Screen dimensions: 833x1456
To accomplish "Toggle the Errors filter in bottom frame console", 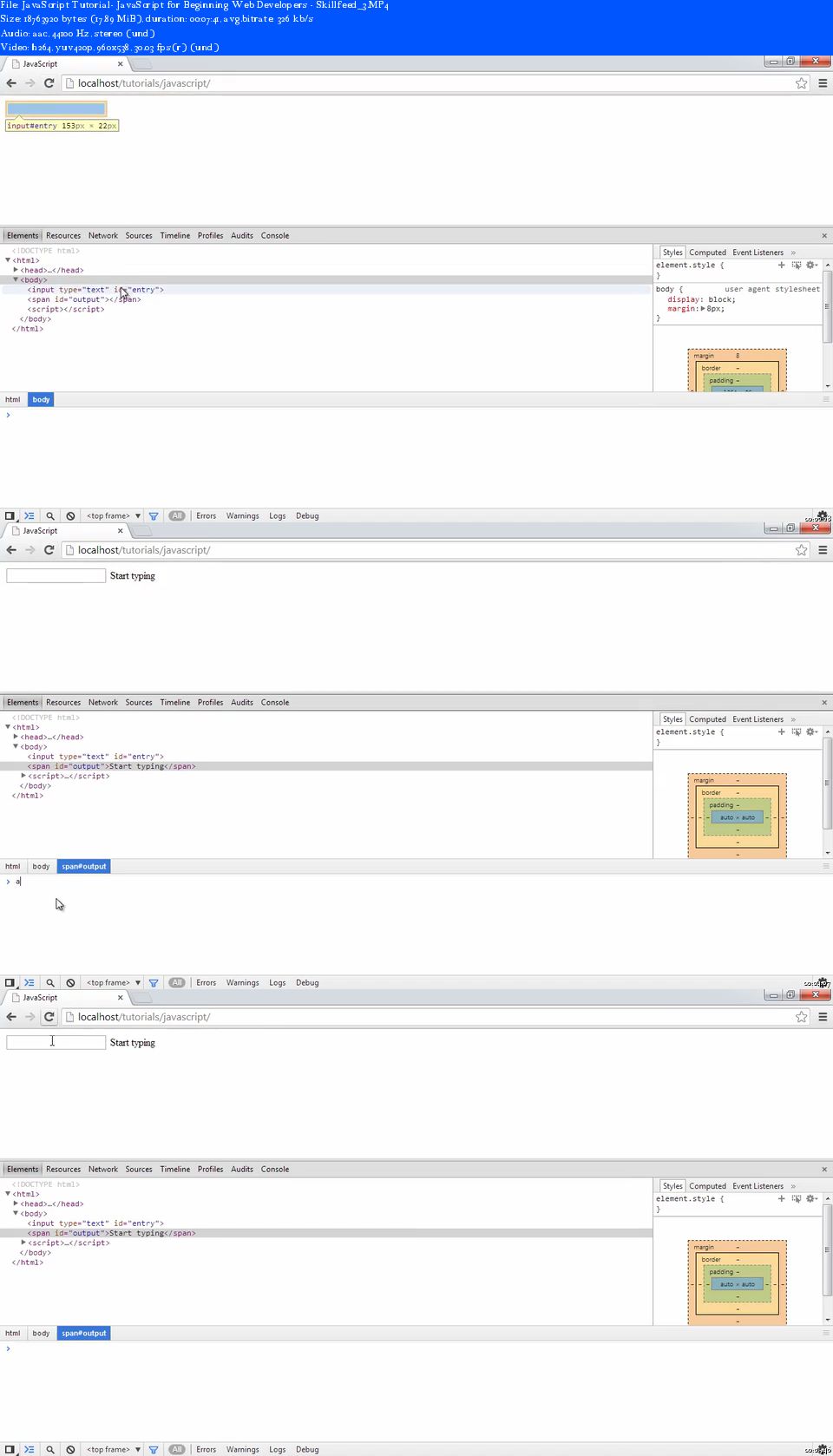I will pyautogui.click(x=207, y=1449).
